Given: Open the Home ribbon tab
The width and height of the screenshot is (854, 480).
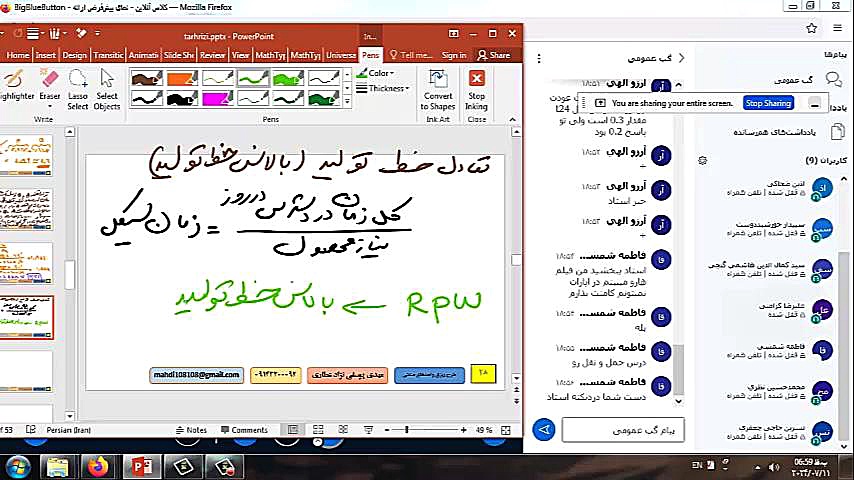Looking at the screenshot, I should pyautogui.click(x=18, y=55).
